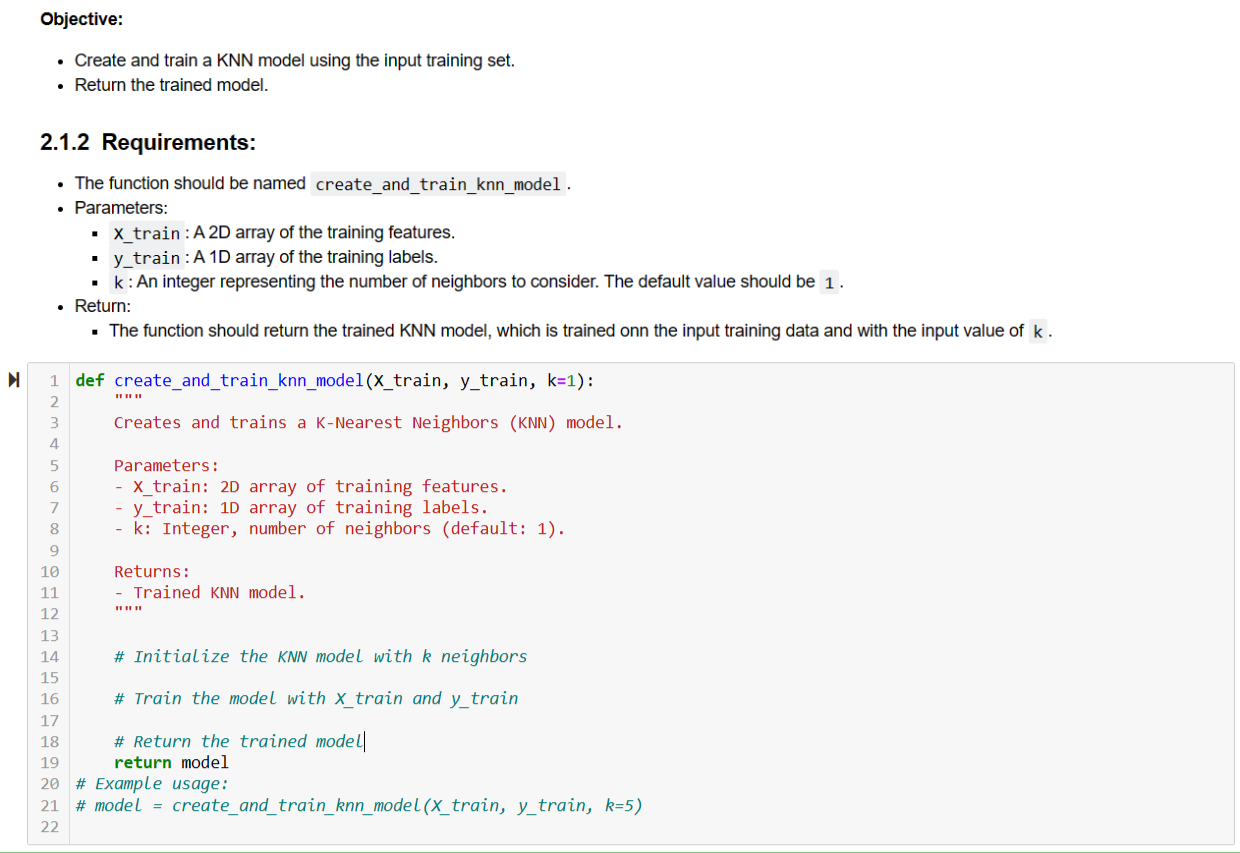
Task: Click the Parameters section in the docstring
Action: [163, 465]
